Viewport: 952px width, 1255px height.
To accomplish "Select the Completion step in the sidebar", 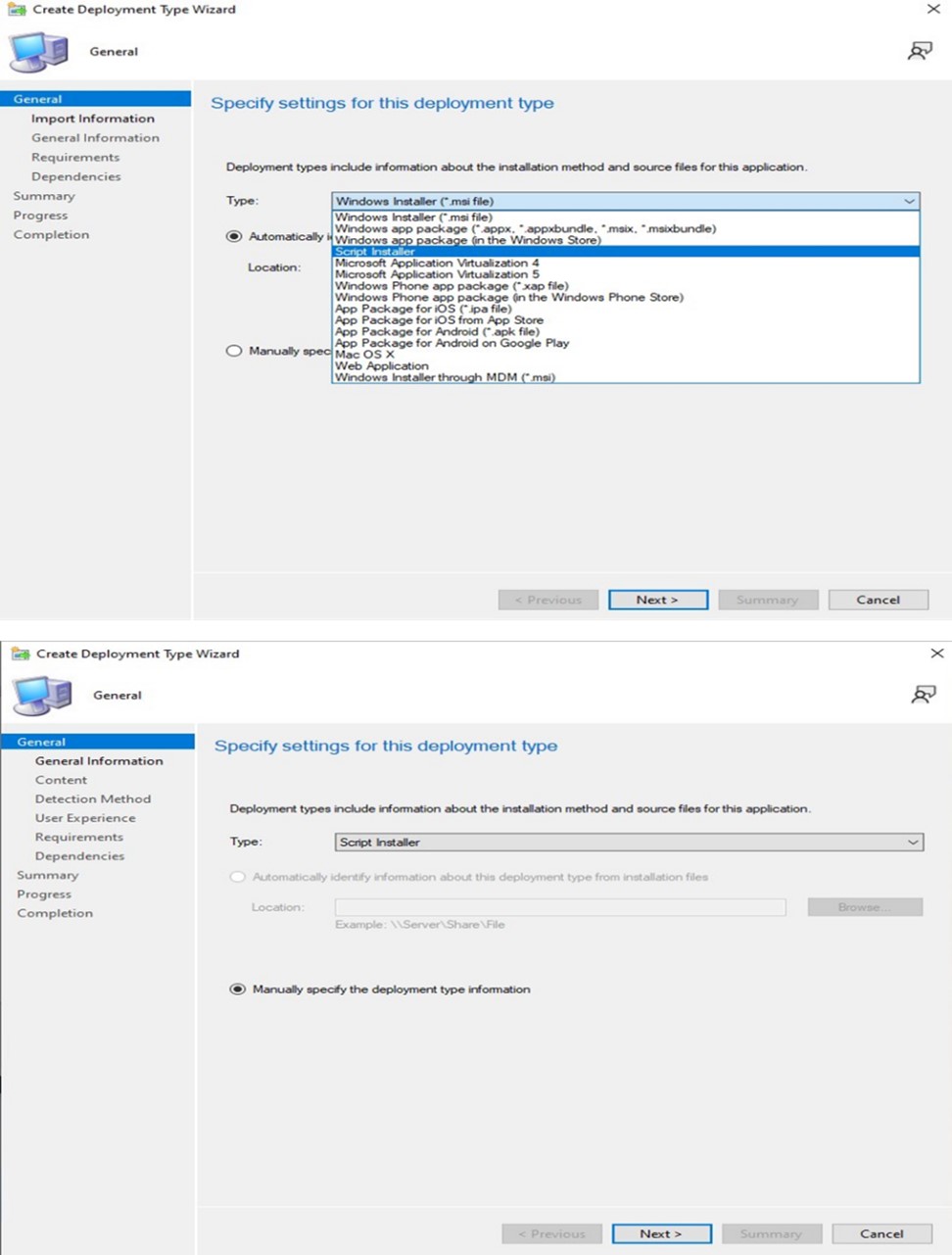I will pyautogui.click(x=55, y=912).
